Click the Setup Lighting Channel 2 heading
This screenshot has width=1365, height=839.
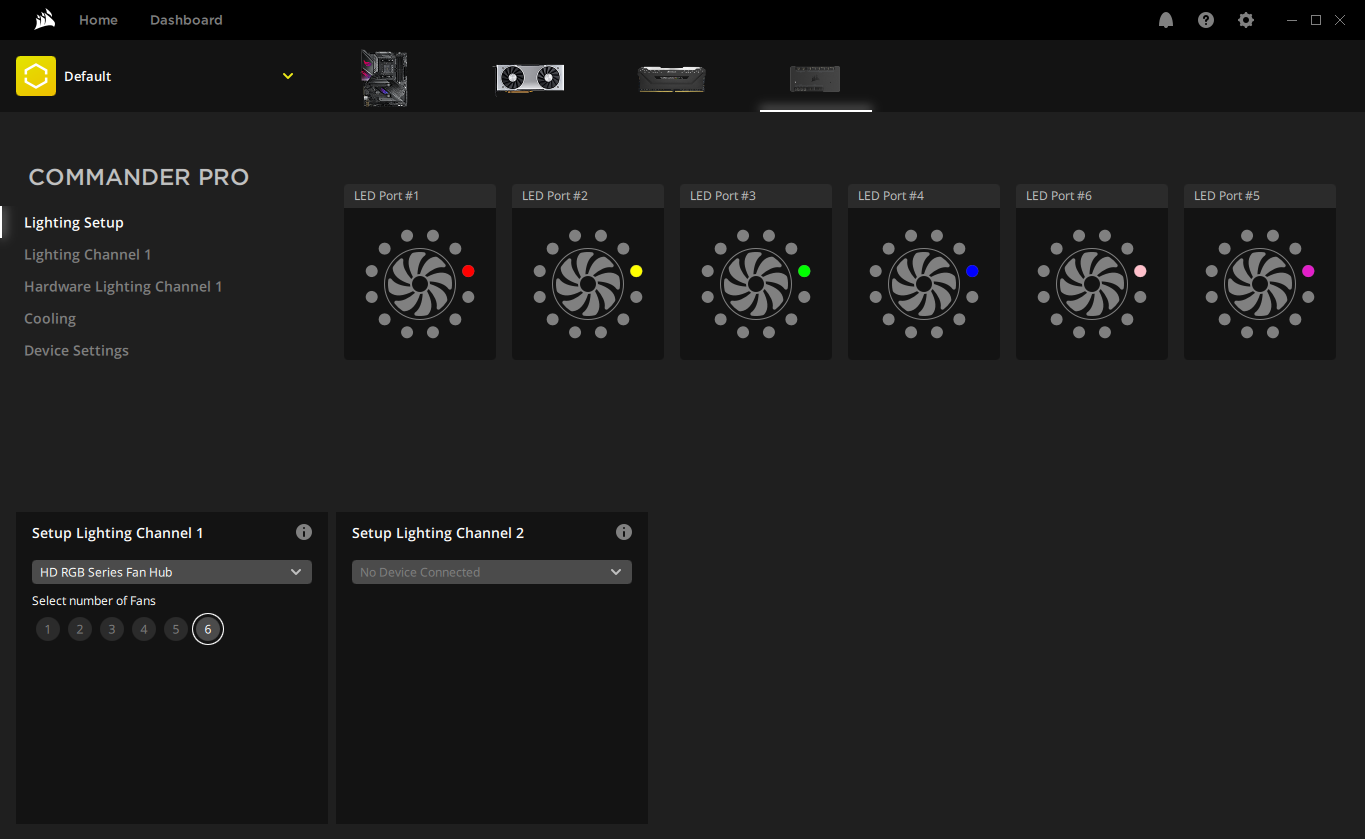(x=438, y=533)
